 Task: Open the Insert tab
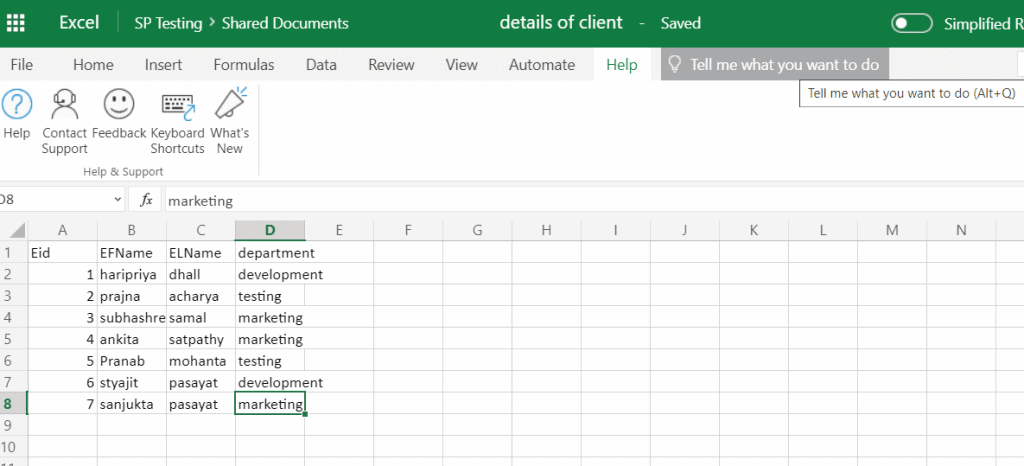coord(163,65)
